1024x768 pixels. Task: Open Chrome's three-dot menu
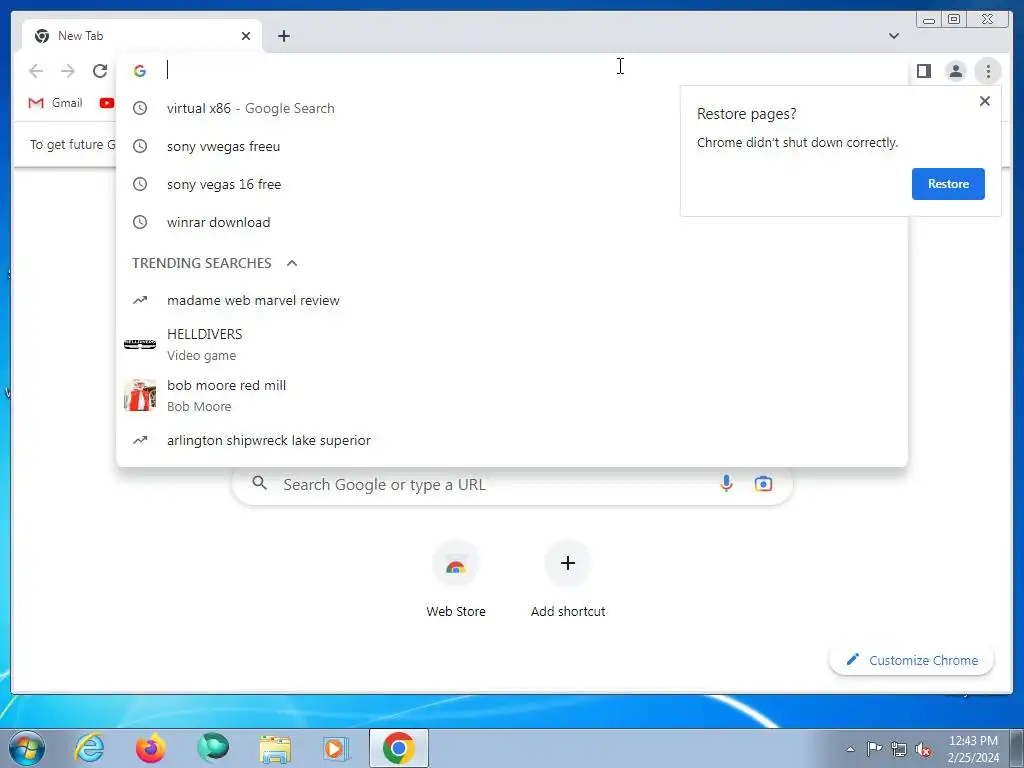point(988,71)
